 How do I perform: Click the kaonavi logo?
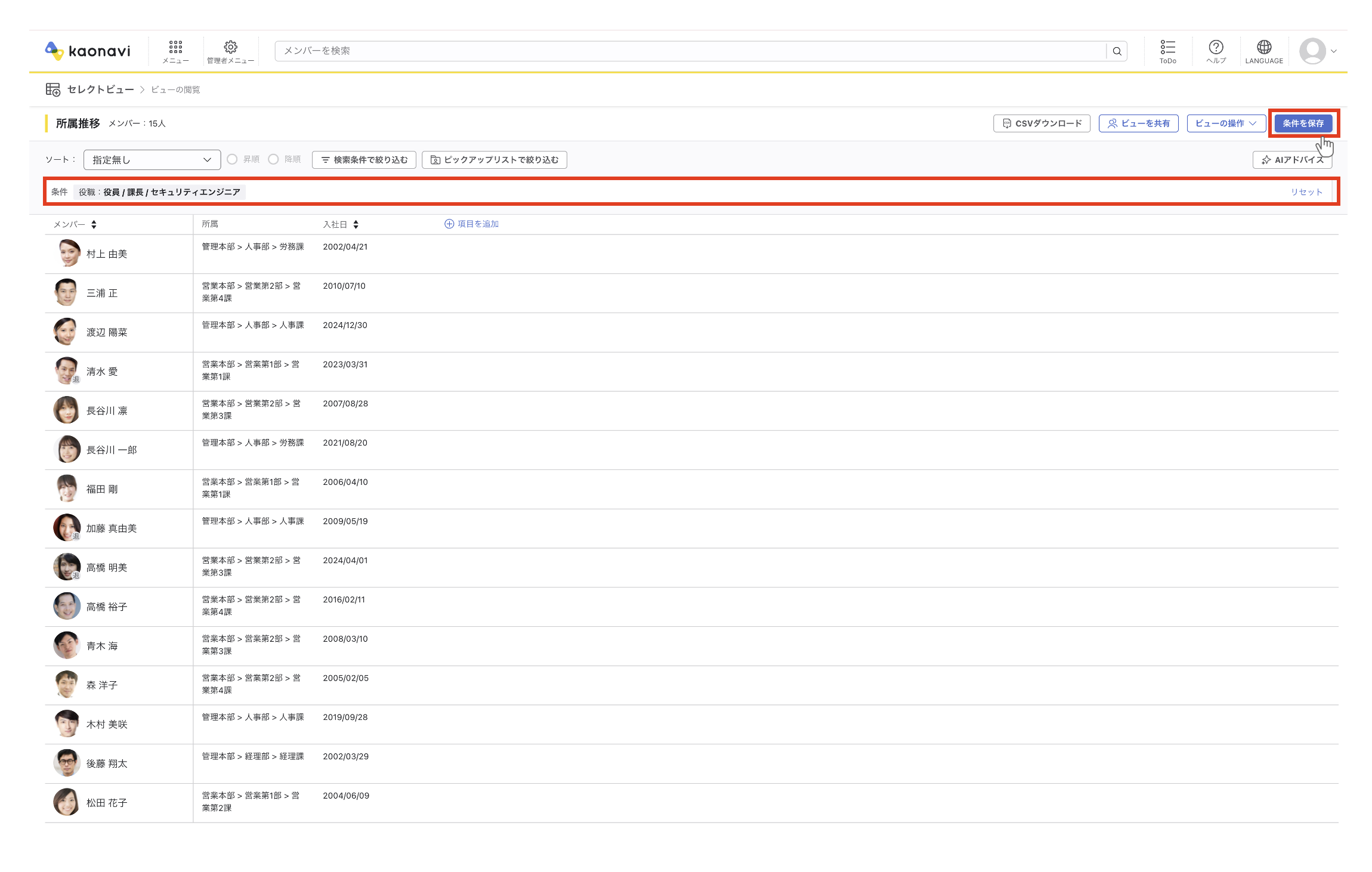click(x=88, y=51)
